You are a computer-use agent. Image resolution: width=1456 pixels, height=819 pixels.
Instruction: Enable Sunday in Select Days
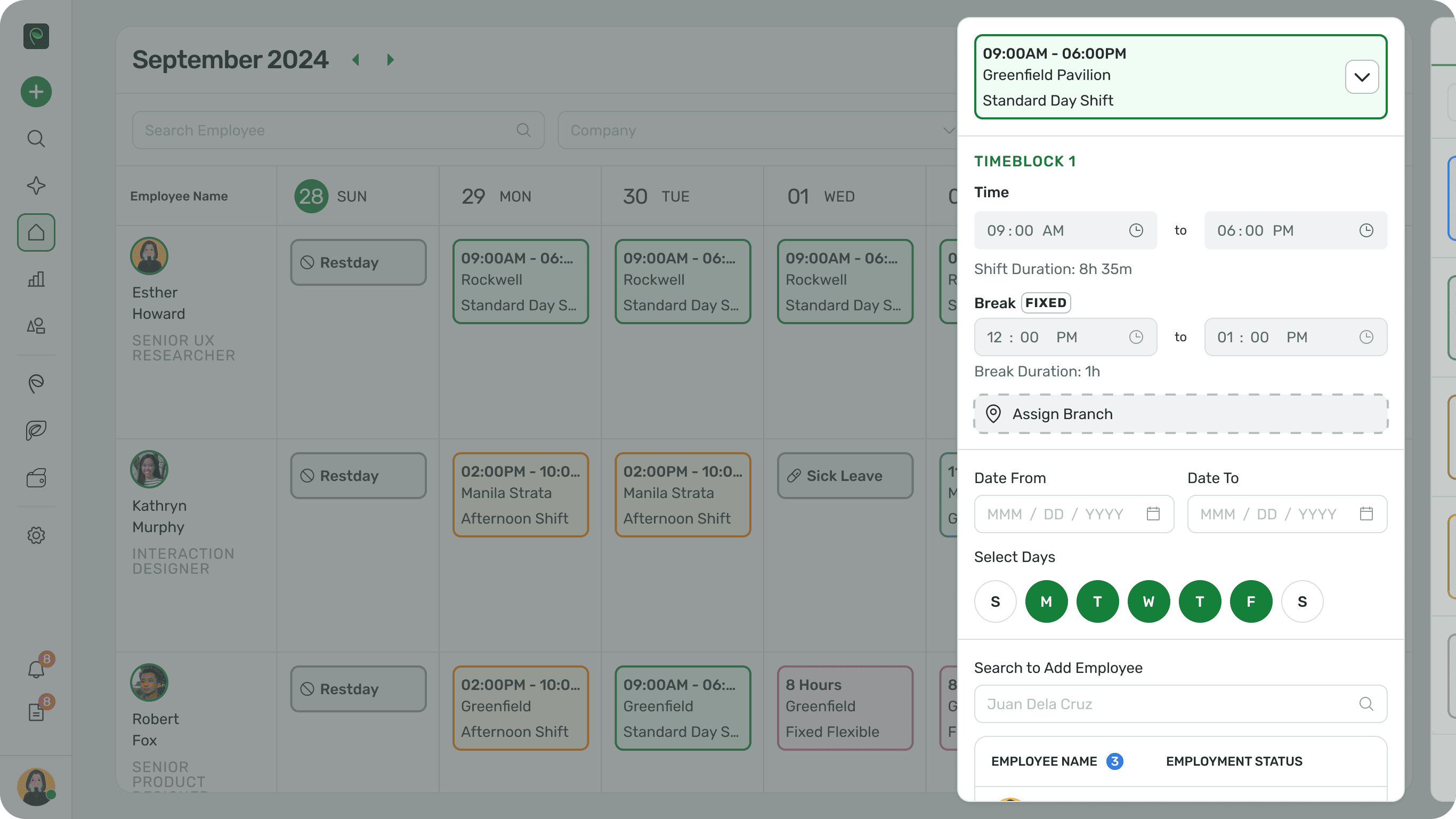[x=995, y=601]
